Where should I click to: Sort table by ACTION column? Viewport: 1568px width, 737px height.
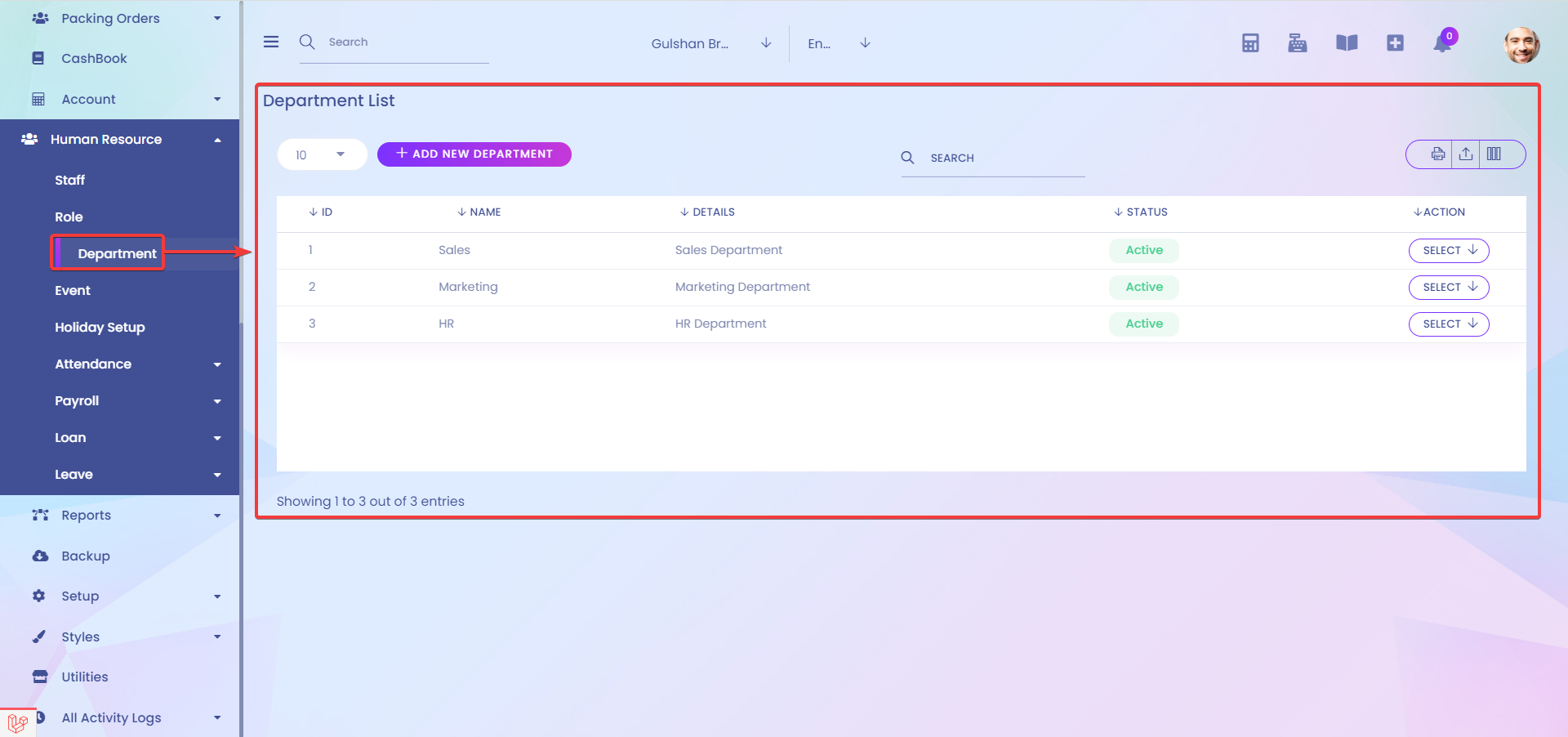coord(1439,212)
